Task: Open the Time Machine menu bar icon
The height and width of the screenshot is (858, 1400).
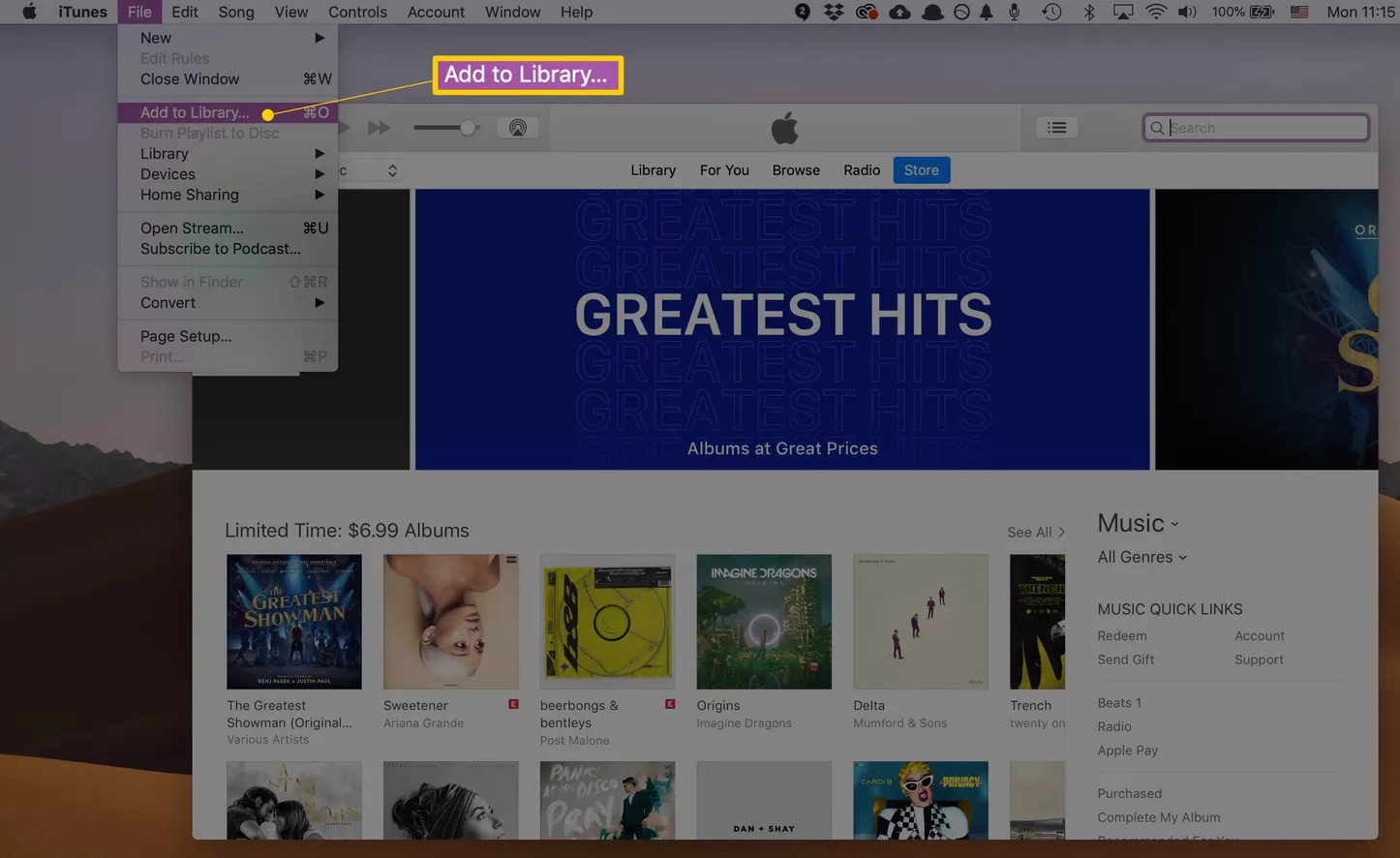Action: click(1051, 12)
